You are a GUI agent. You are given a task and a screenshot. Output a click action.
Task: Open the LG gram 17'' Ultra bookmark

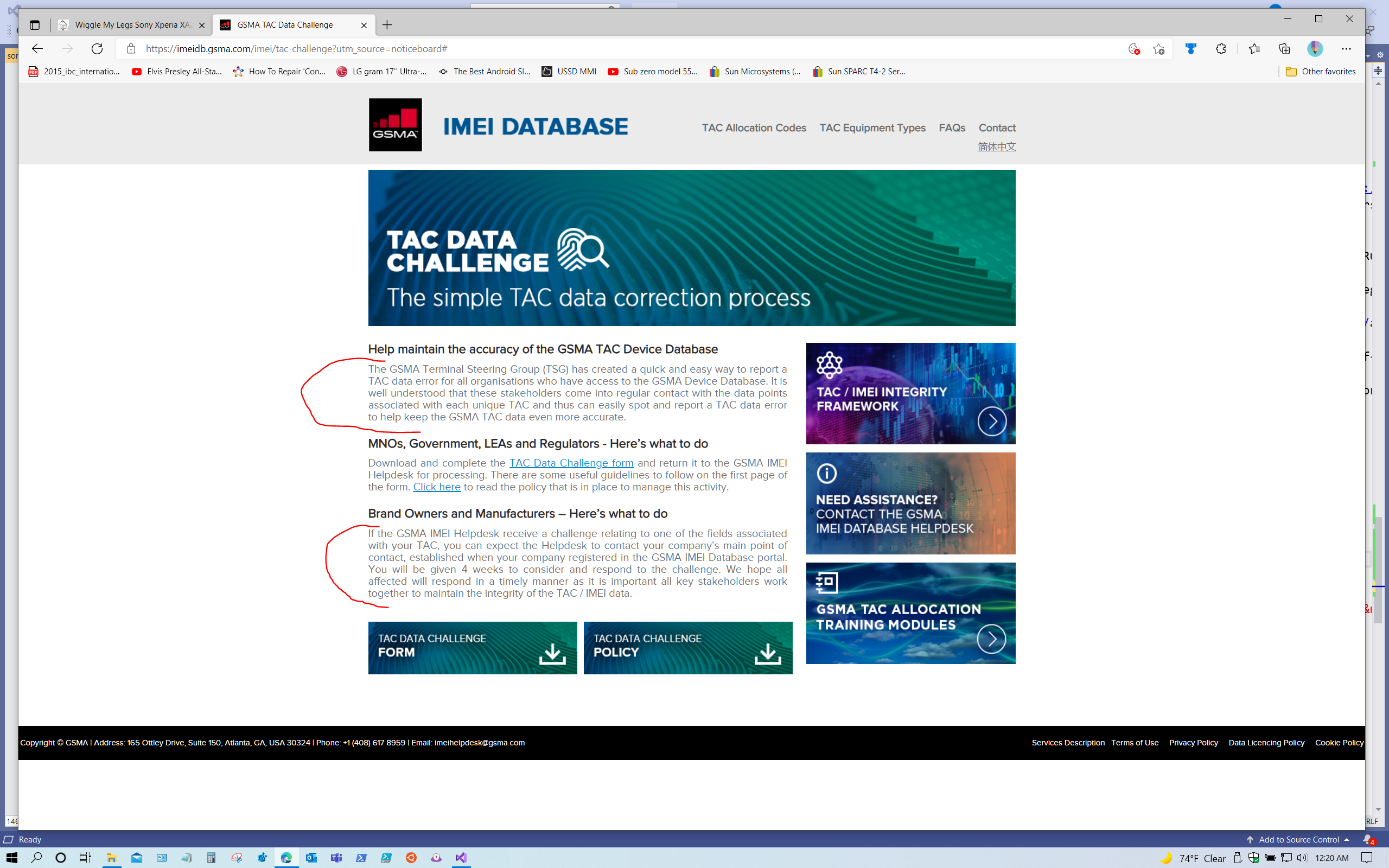tap(381, 72)
